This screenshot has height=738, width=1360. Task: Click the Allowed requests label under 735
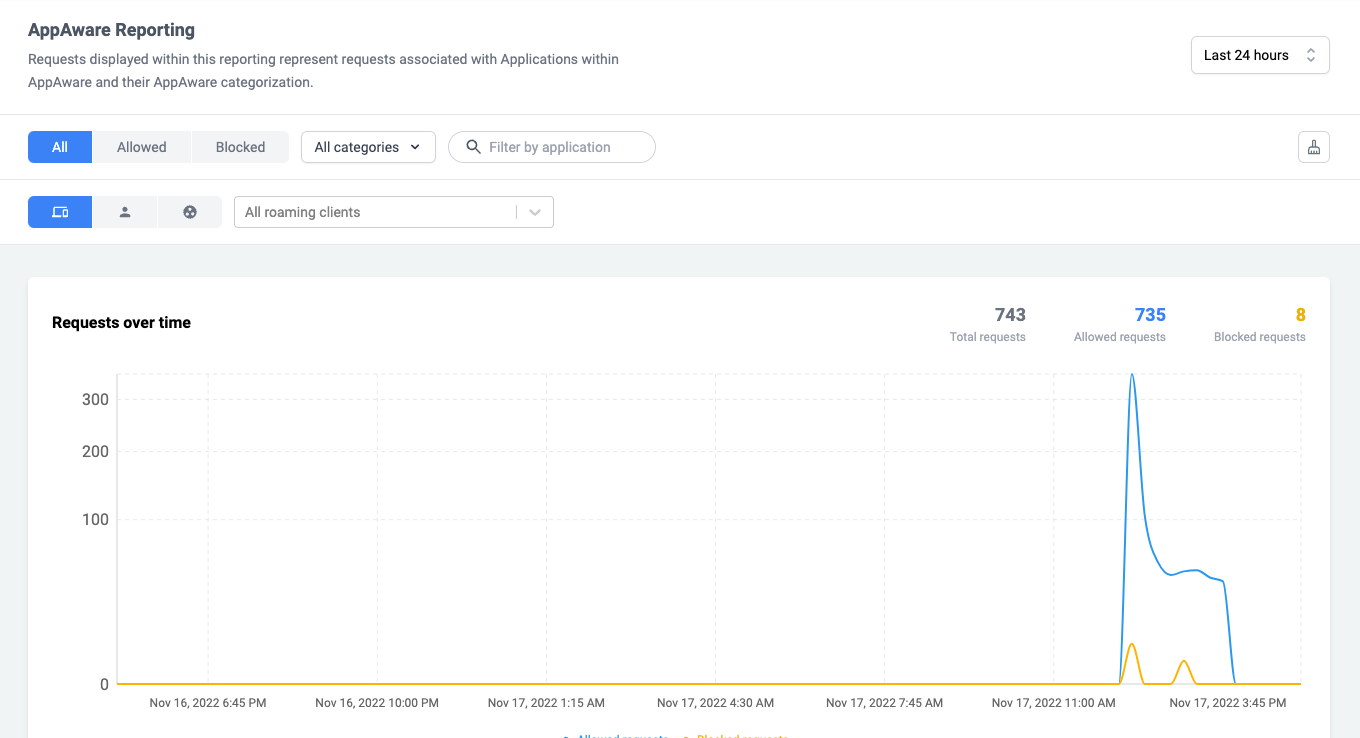1120,337
